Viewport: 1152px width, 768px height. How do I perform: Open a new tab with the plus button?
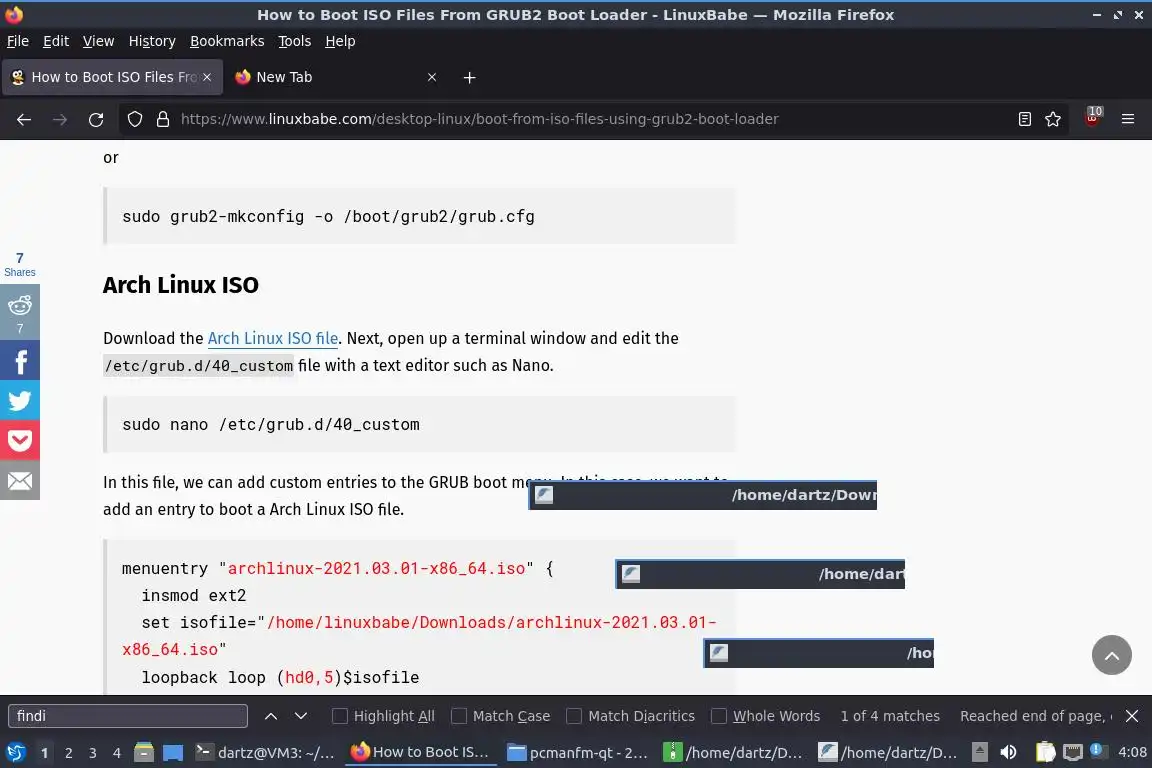click(x=469, y=77)
